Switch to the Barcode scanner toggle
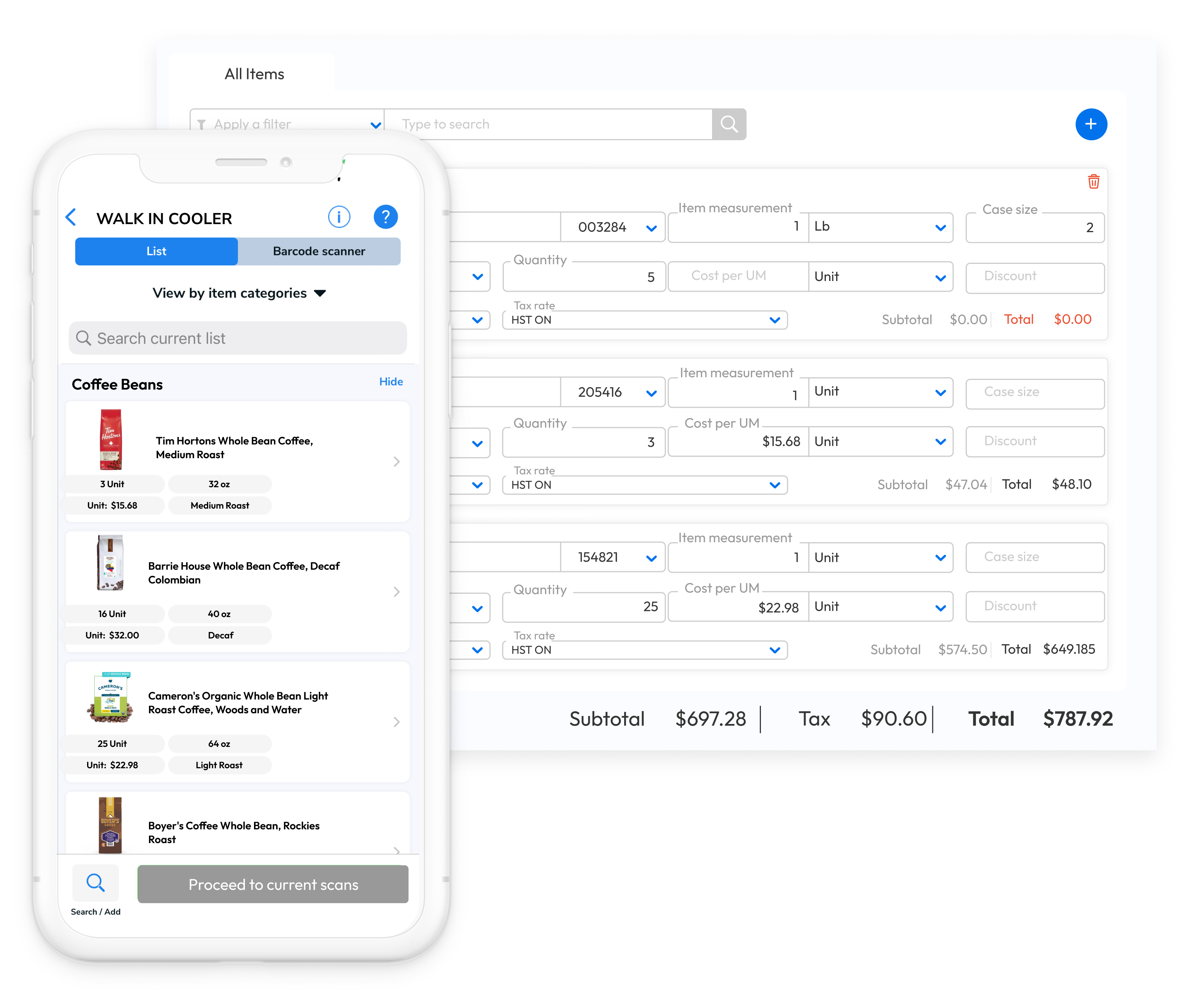This screenshot has height=1005, width=1204. tap(319, 251)
